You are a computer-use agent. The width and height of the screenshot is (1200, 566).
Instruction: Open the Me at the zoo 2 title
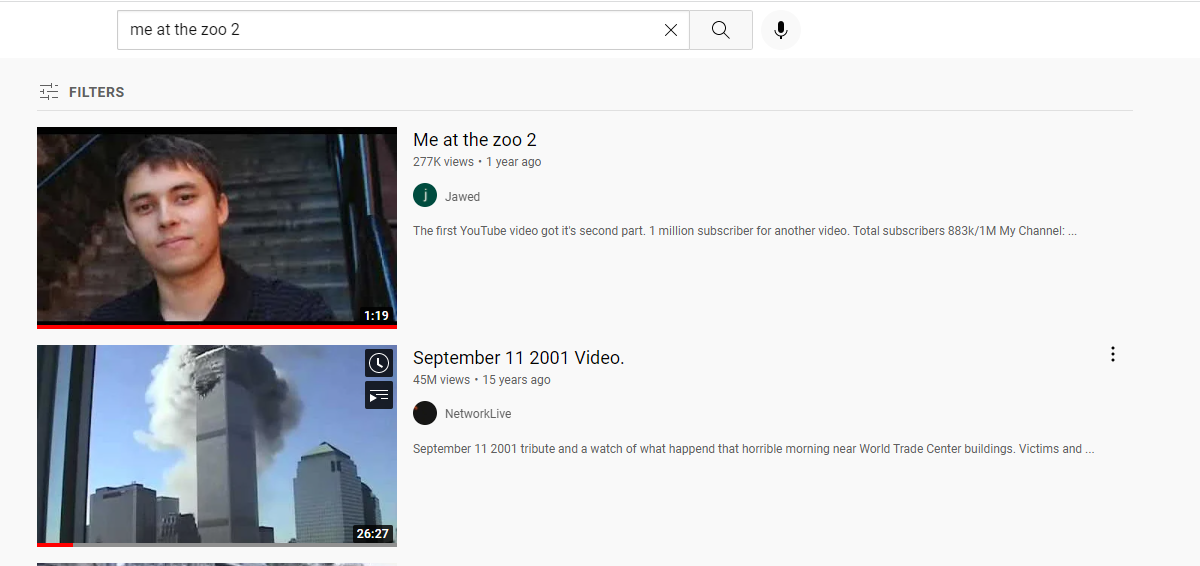[x=475, y=140]
